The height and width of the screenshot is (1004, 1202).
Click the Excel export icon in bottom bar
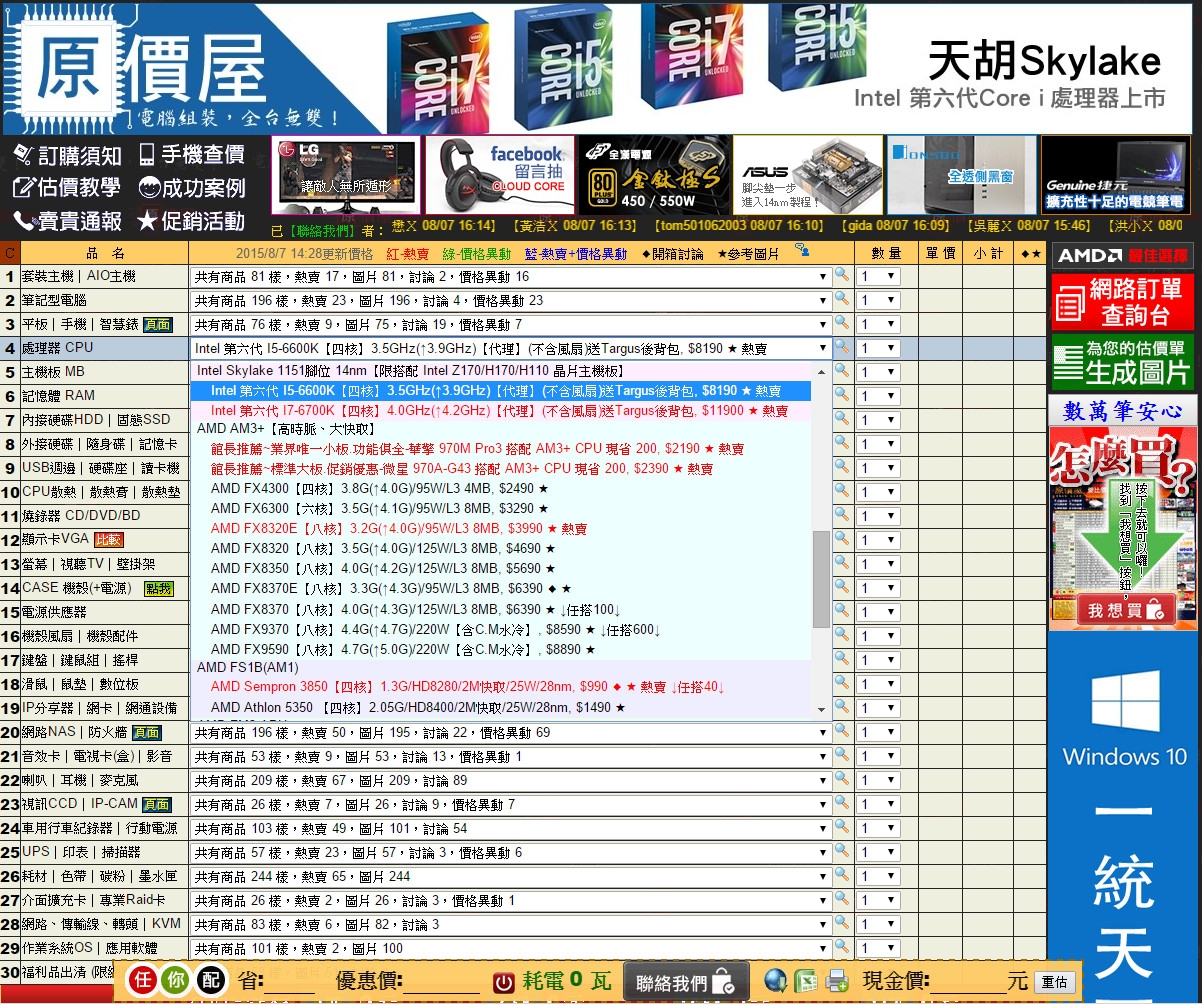coord(806,981)
